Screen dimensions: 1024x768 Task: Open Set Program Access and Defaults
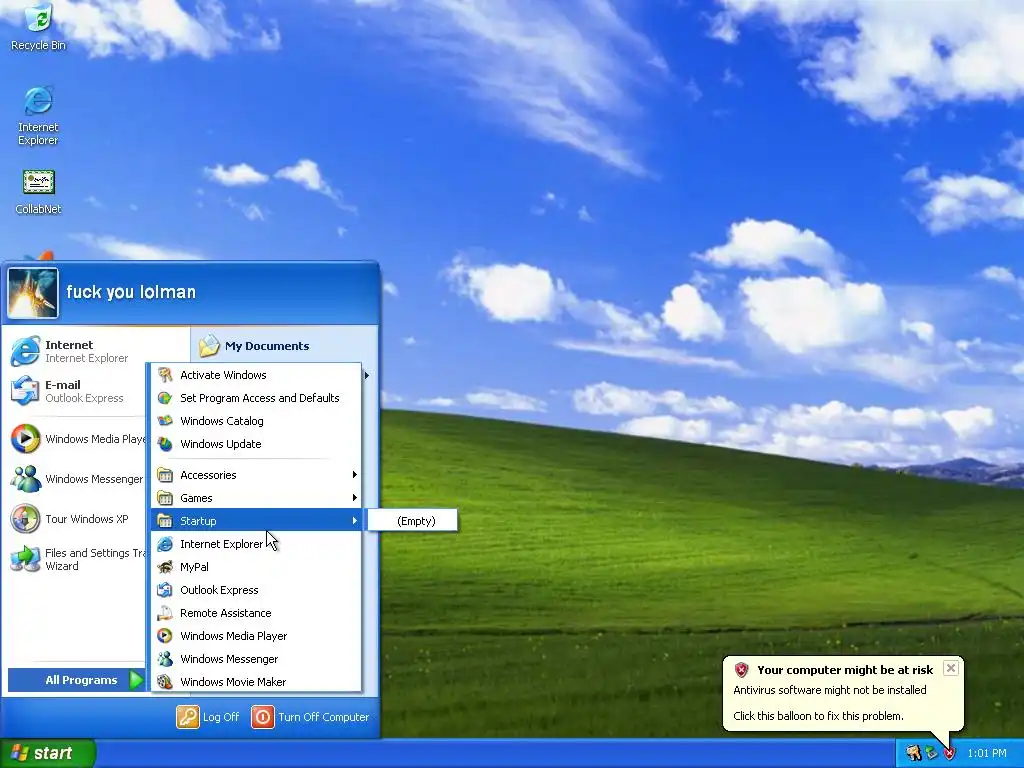pos(257,398)
